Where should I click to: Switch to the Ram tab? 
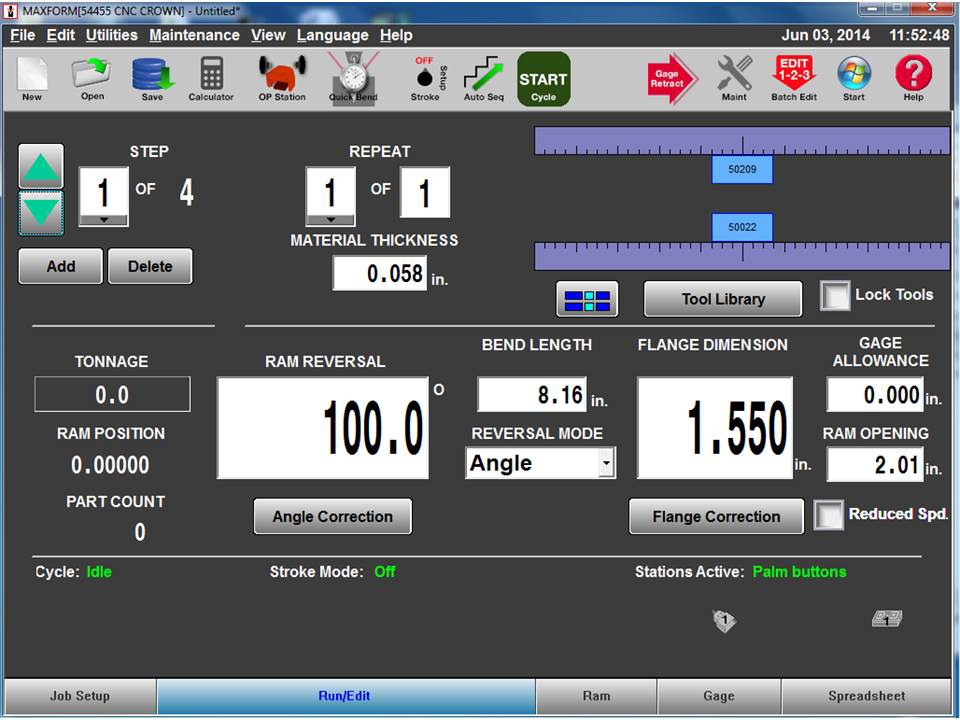(596, 696)
